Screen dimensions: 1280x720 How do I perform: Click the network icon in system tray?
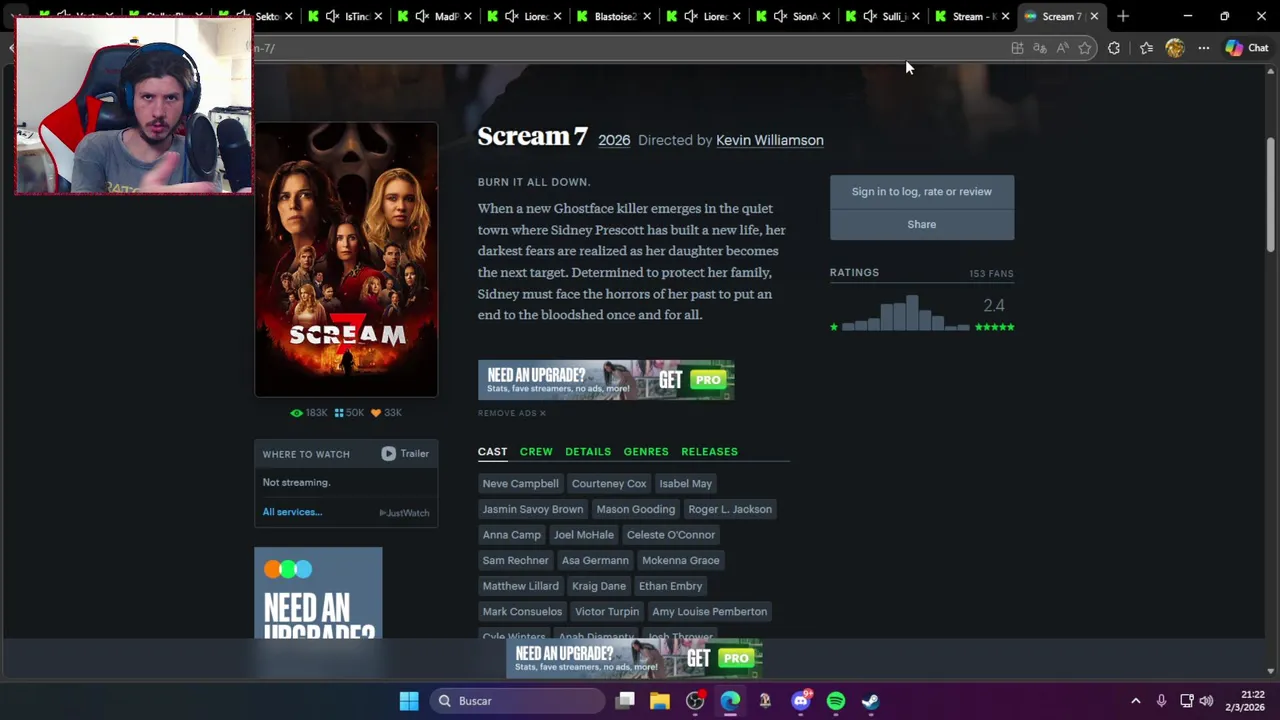point(1186,701)
